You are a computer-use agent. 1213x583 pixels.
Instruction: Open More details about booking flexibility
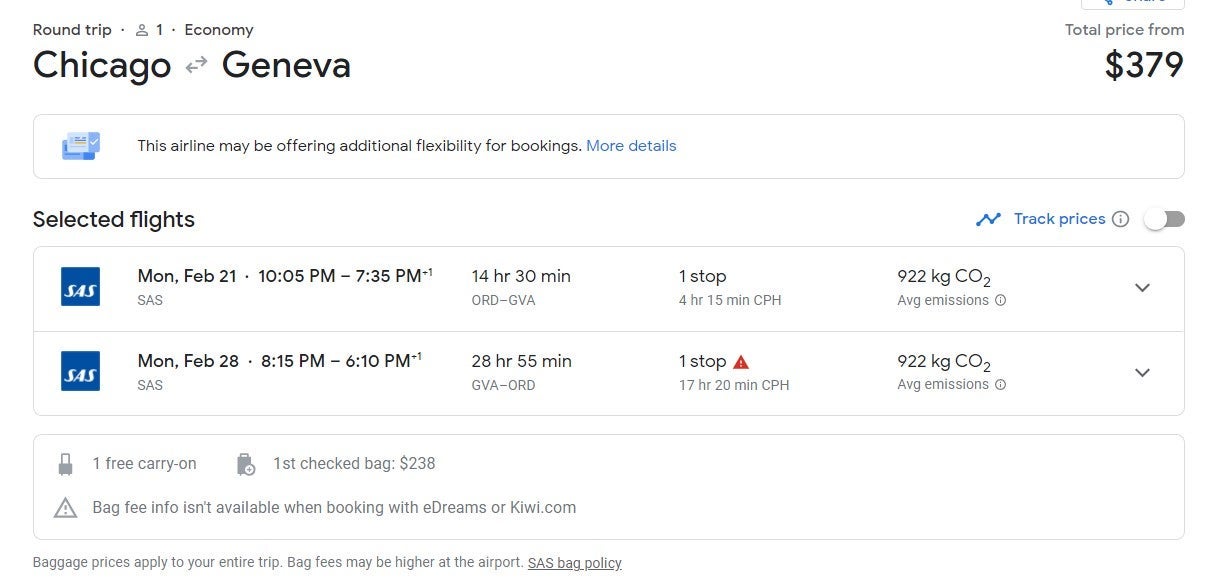(x=631, y=146)
